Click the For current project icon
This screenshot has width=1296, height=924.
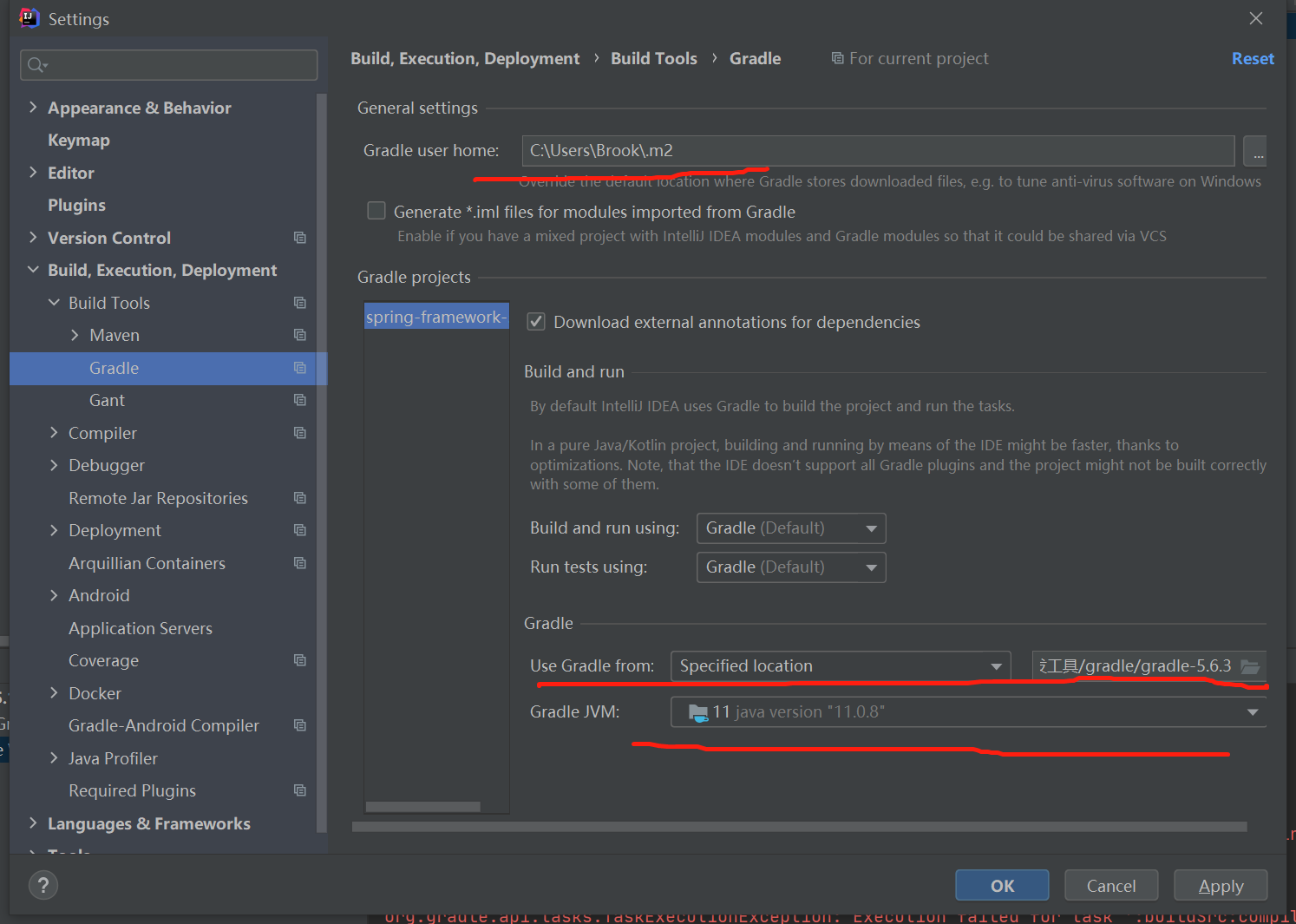click(837, 58)
